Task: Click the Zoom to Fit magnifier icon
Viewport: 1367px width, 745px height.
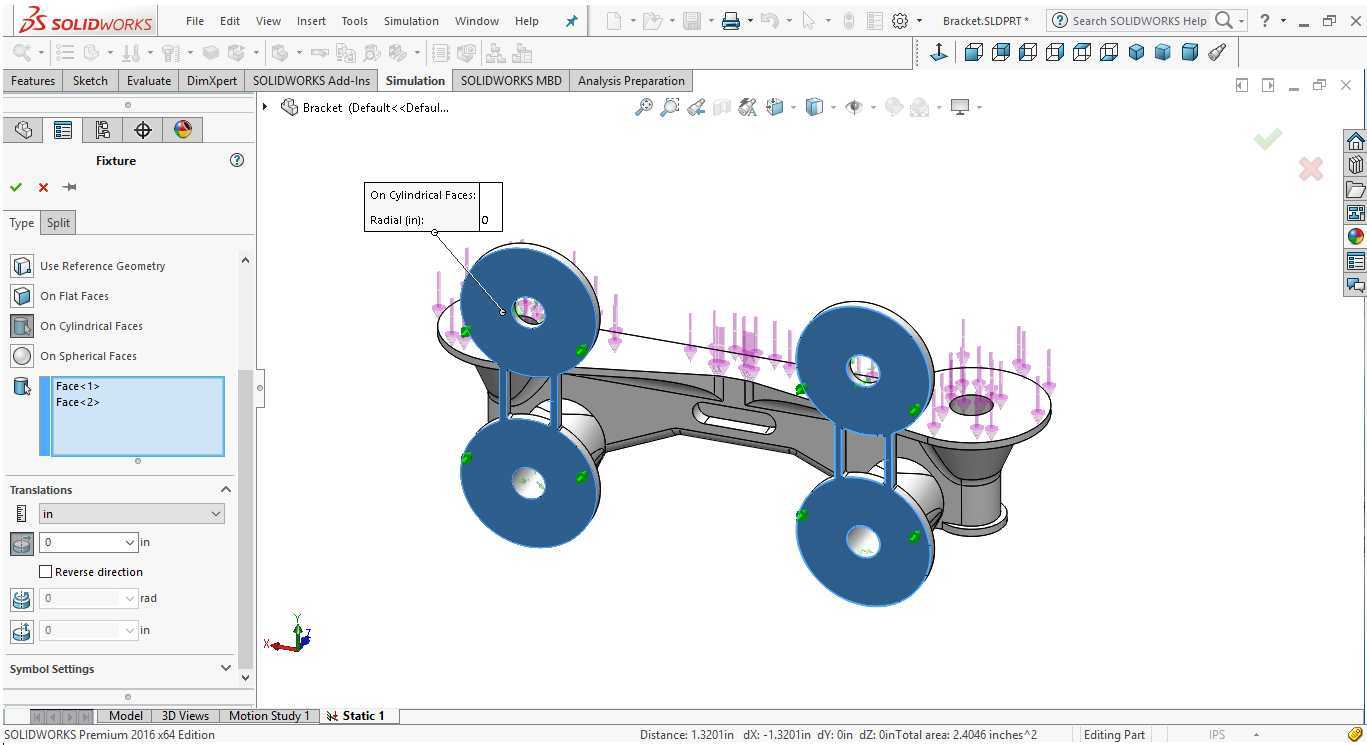Action: click(x=644, y=107)
